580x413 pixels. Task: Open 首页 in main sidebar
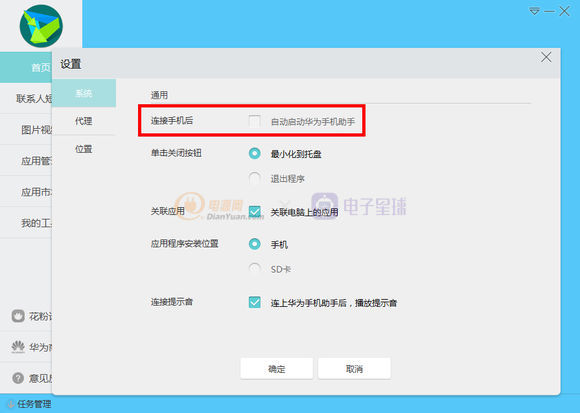click(26, 67)
